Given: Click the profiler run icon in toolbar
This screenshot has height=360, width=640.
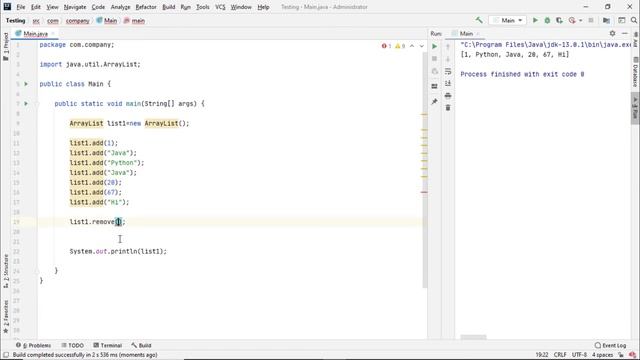Looking at the screenshot, I should pos(572,20).
